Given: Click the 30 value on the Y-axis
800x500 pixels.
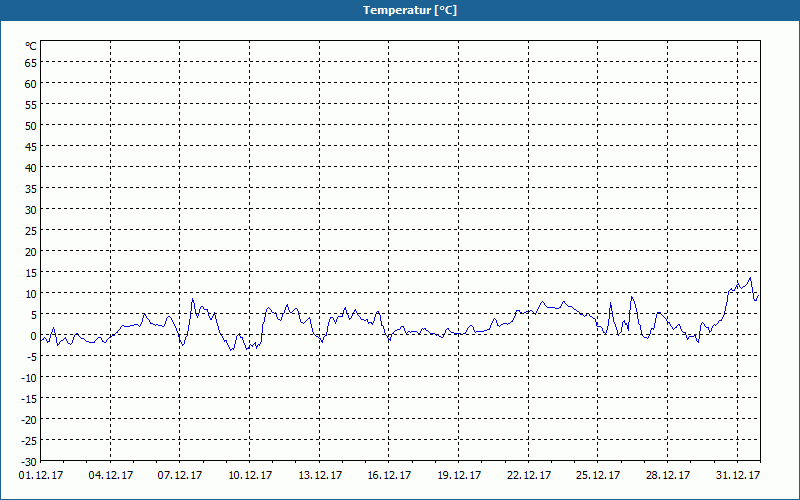Looking at the screenshot, I should click(x=31, y=210).
